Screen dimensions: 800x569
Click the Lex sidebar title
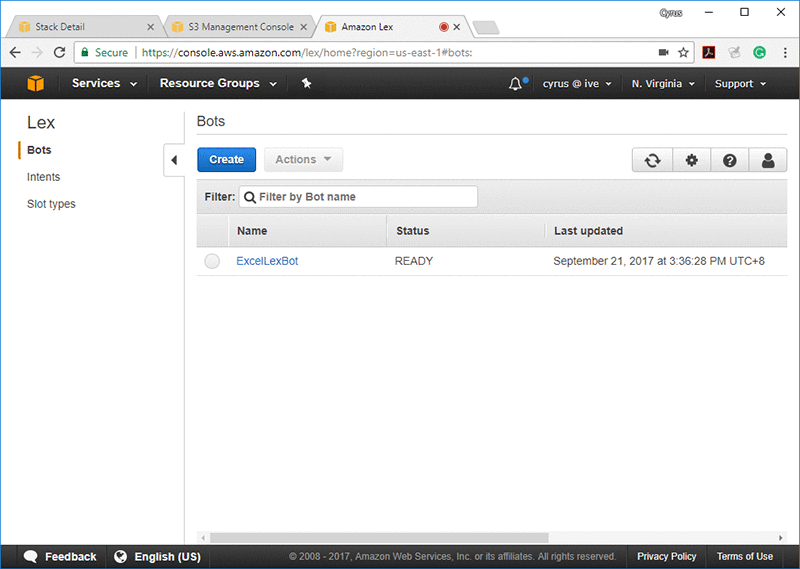point(41,122)
